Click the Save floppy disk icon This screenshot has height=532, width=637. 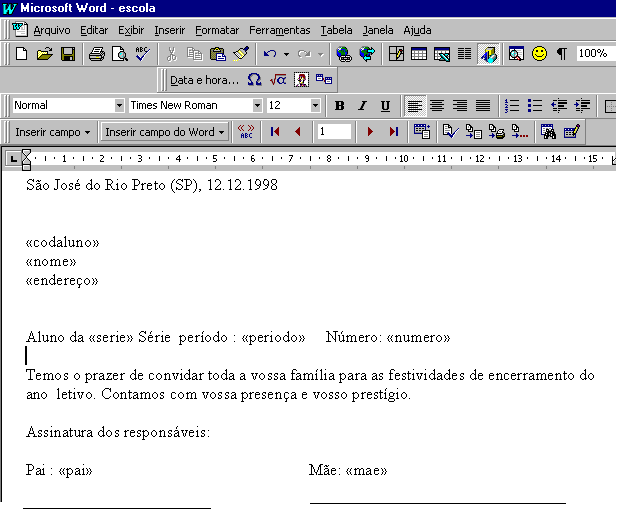68,54
